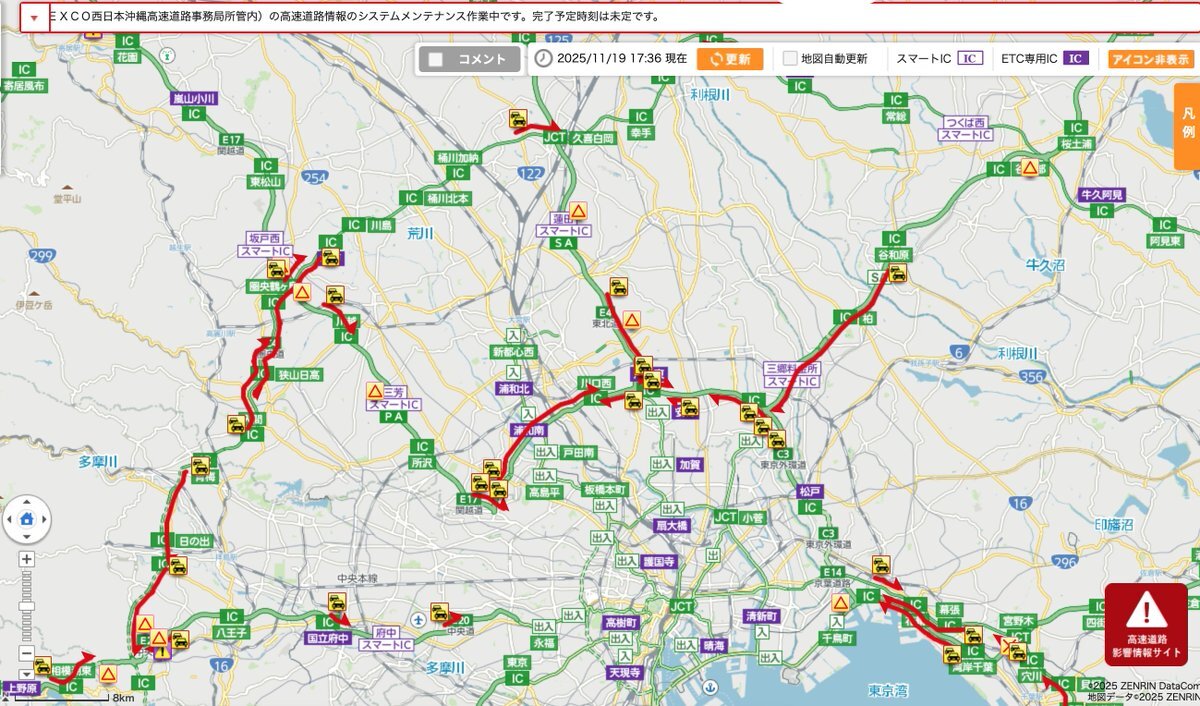Click 所沢 IC label
This screenshot has width=1200, height=706.
(x=422, y=463)
